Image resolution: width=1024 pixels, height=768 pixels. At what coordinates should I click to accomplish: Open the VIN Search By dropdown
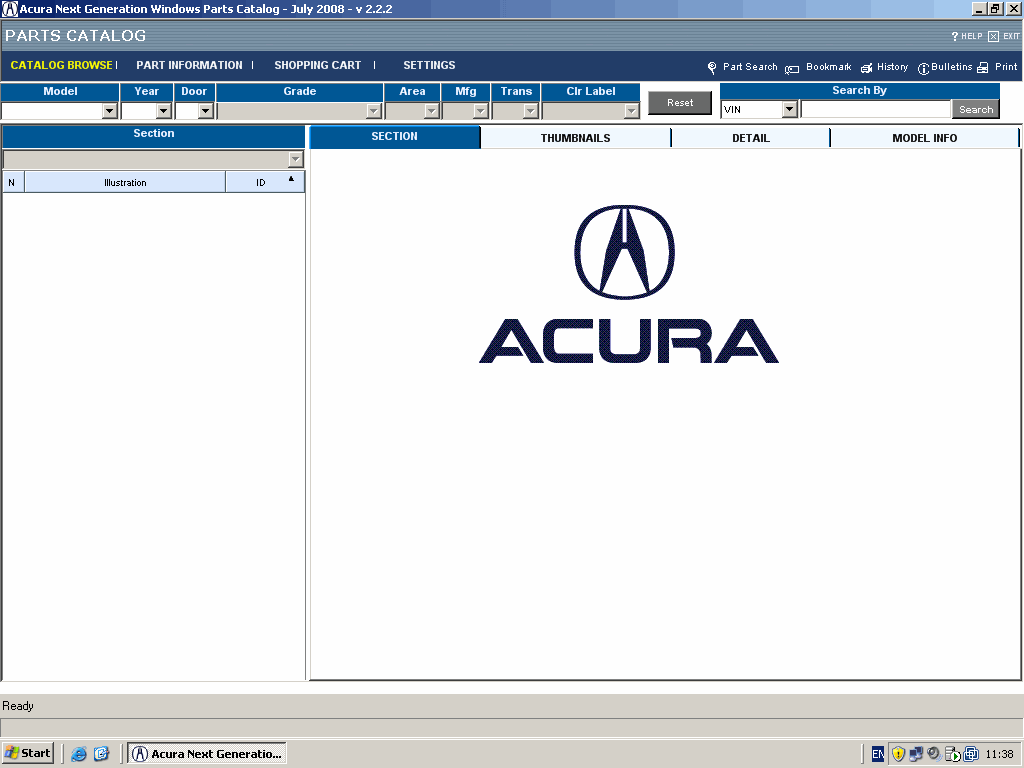789,109
